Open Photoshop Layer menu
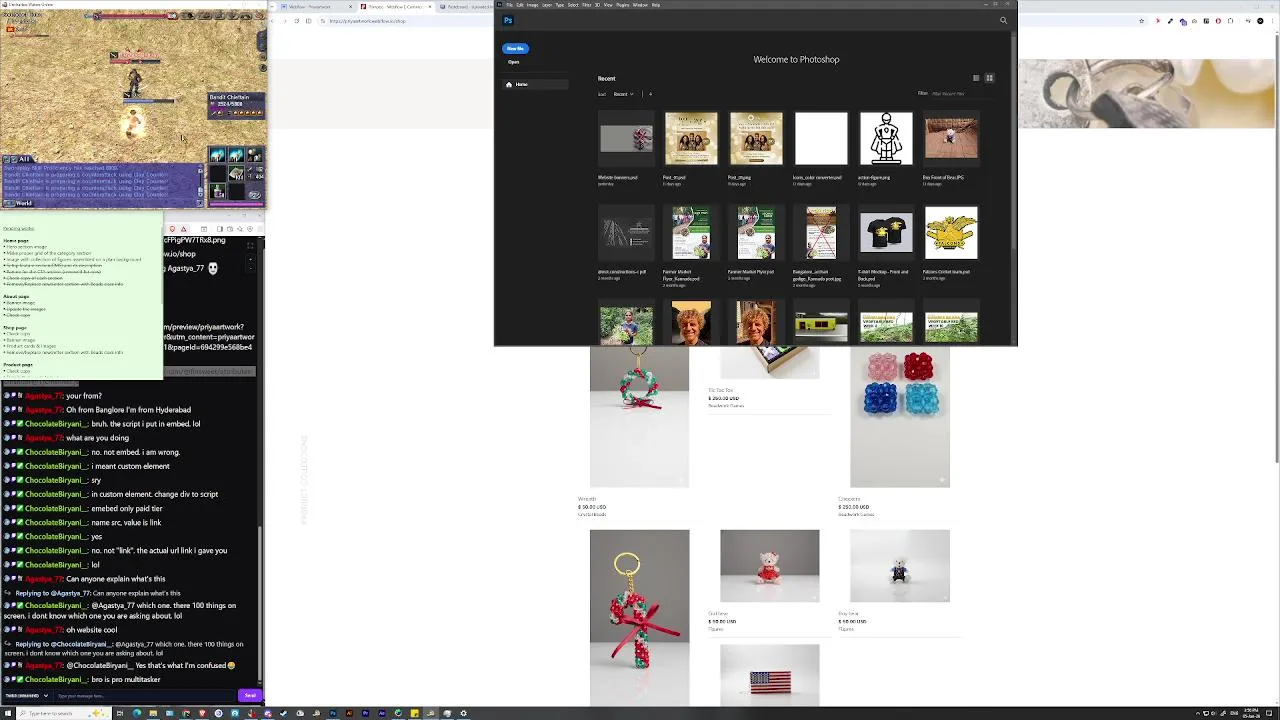The image size is (1280, 720). tap(547, 5)
